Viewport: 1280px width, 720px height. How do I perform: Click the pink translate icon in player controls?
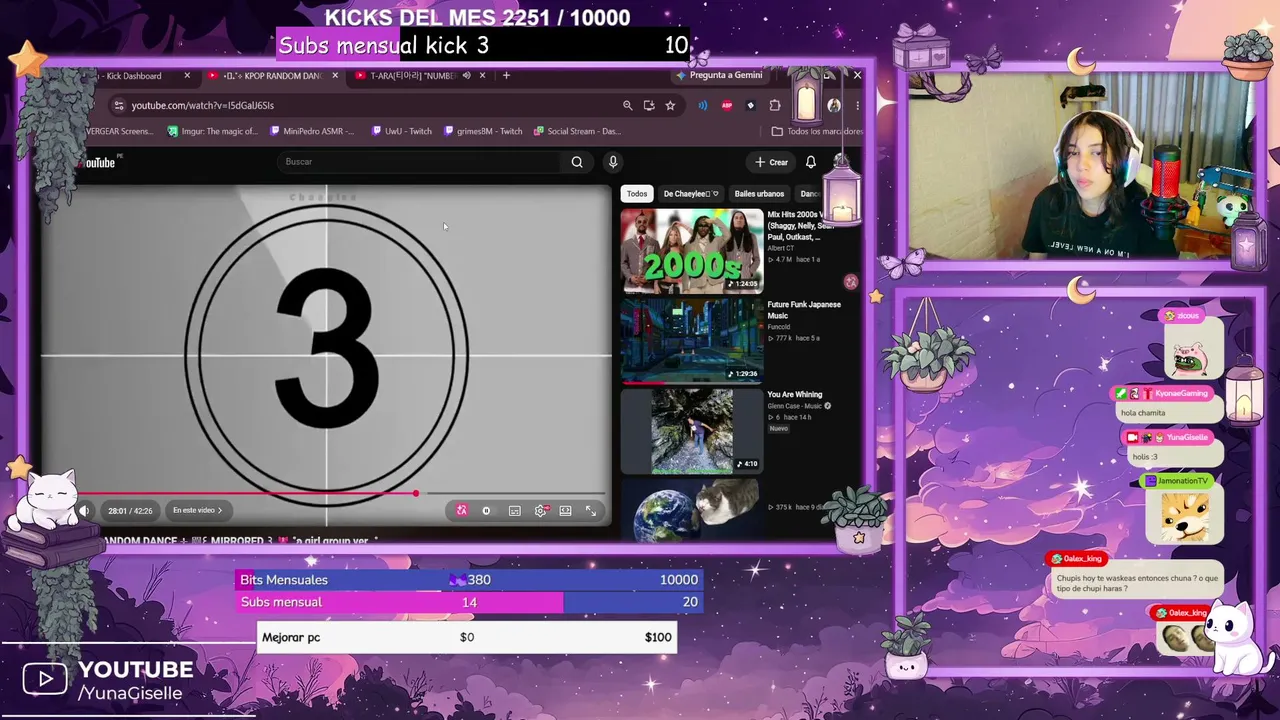(462, 511)
